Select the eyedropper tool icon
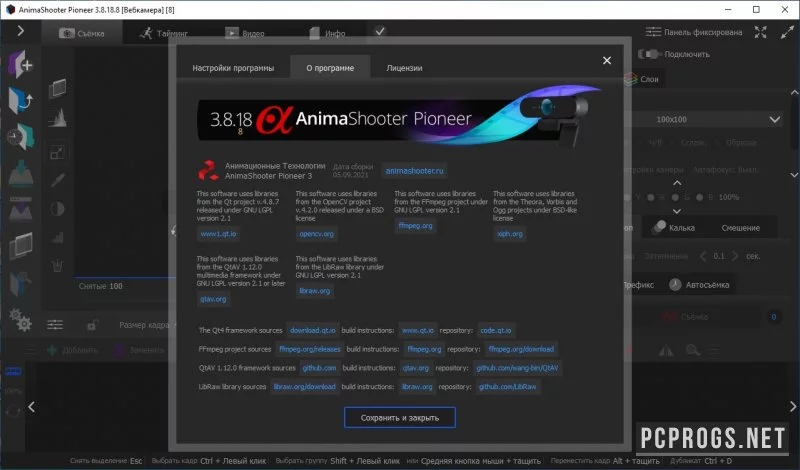800x470 pixels. (58, 180)
